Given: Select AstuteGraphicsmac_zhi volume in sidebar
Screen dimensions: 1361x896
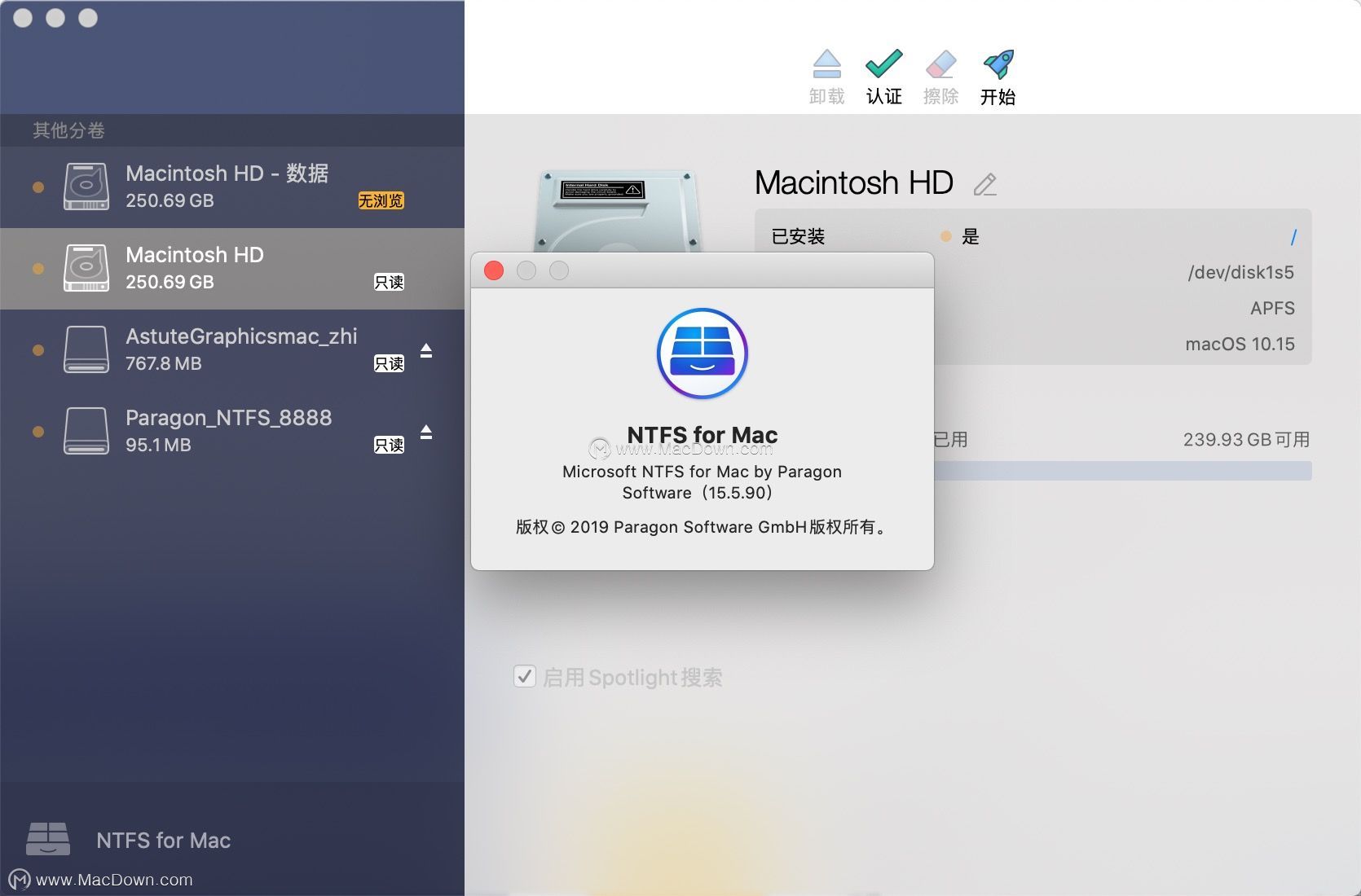Looking at the screenshot, I should (232, 350).
